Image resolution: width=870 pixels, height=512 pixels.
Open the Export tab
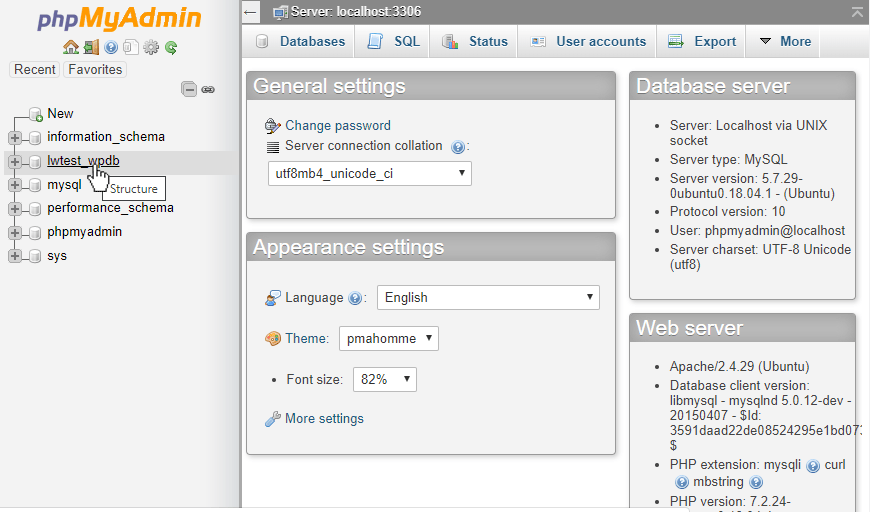701,42
